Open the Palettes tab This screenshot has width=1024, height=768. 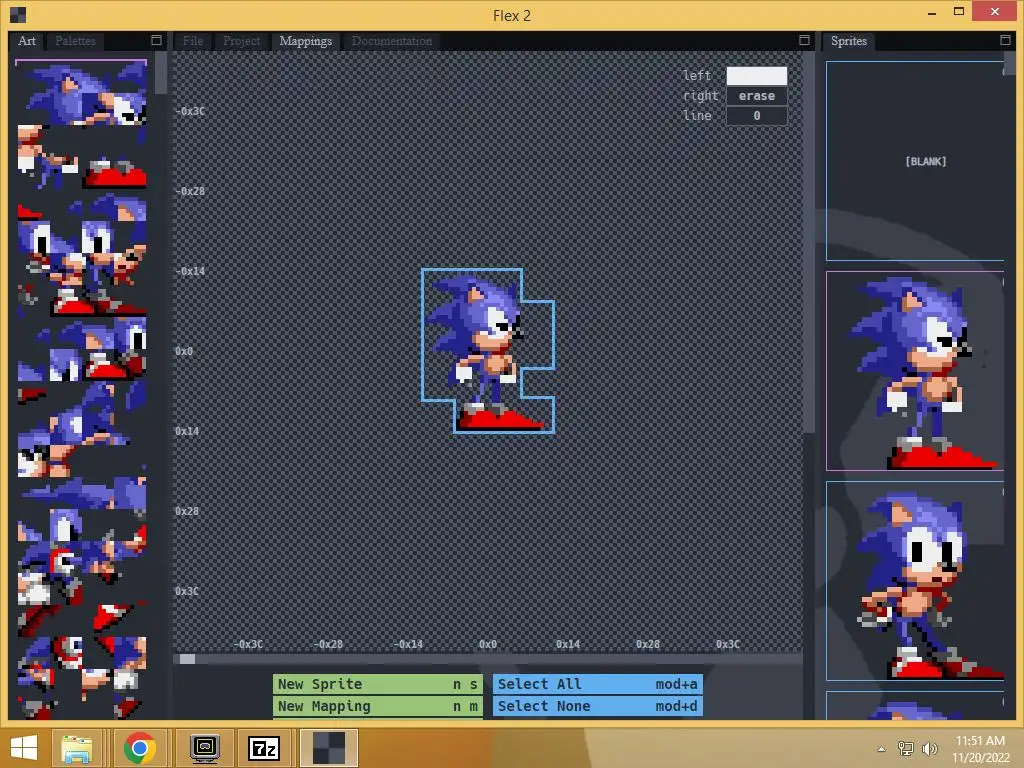point(75,41)
